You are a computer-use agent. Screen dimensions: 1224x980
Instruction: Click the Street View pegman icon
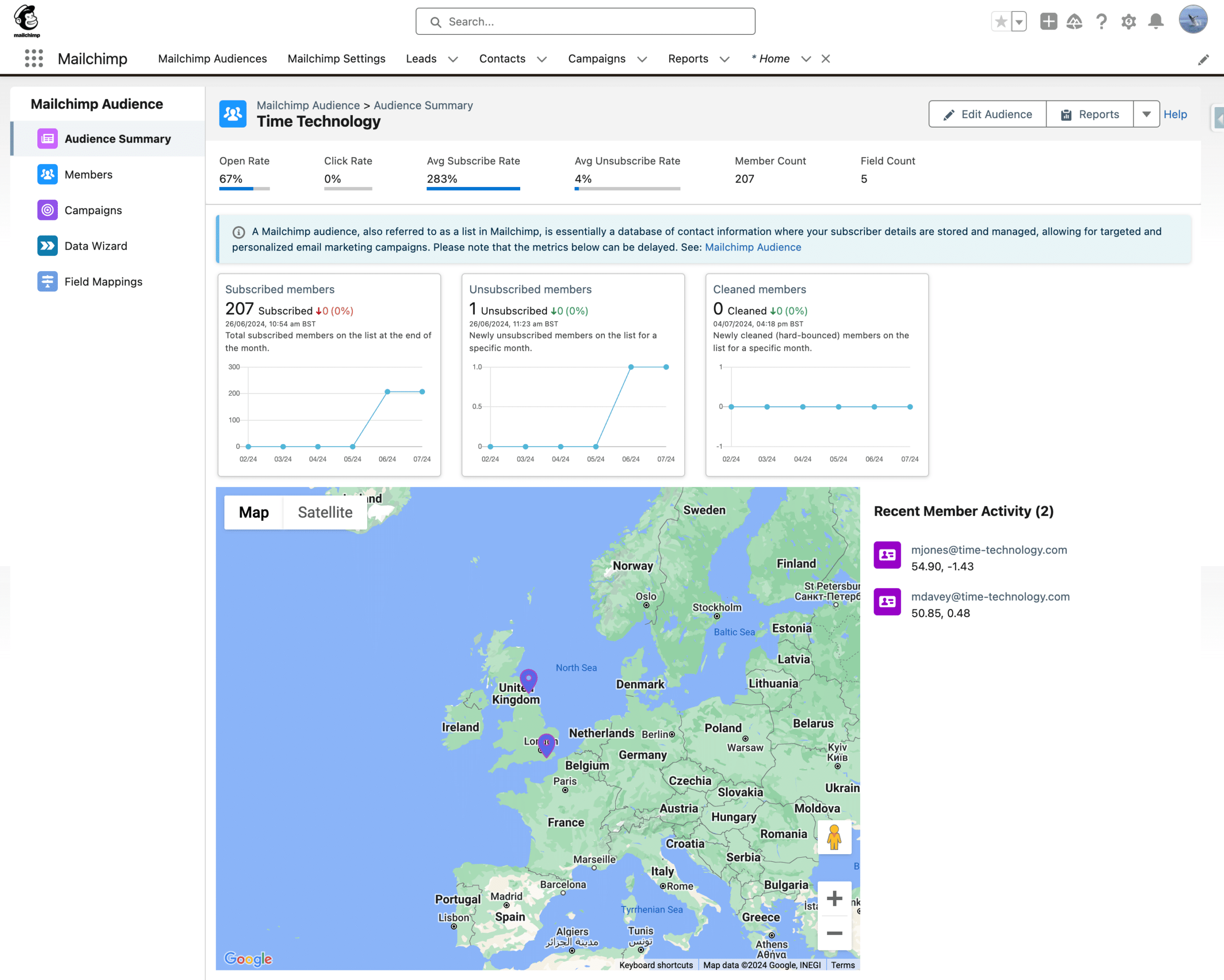pyautogui.click(x=834, y=837)
